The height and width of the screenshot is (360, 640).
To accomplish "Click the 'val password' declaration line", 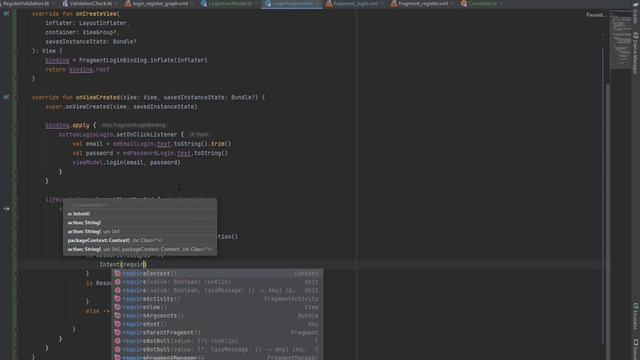I will 150,153.
